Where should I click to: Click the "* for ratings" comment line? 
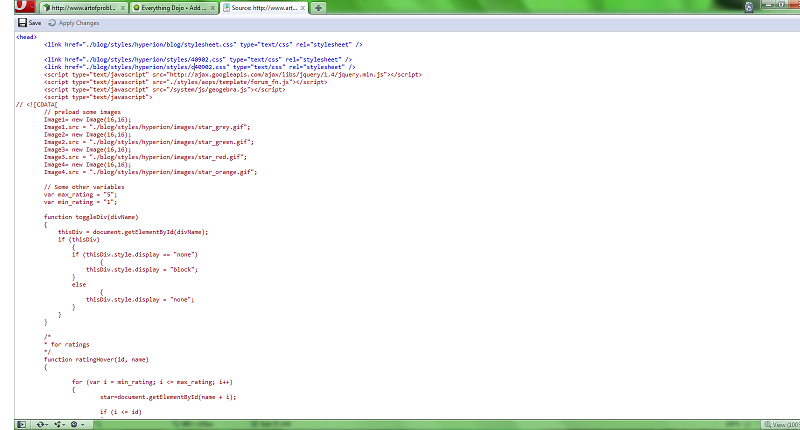point(66,345)
